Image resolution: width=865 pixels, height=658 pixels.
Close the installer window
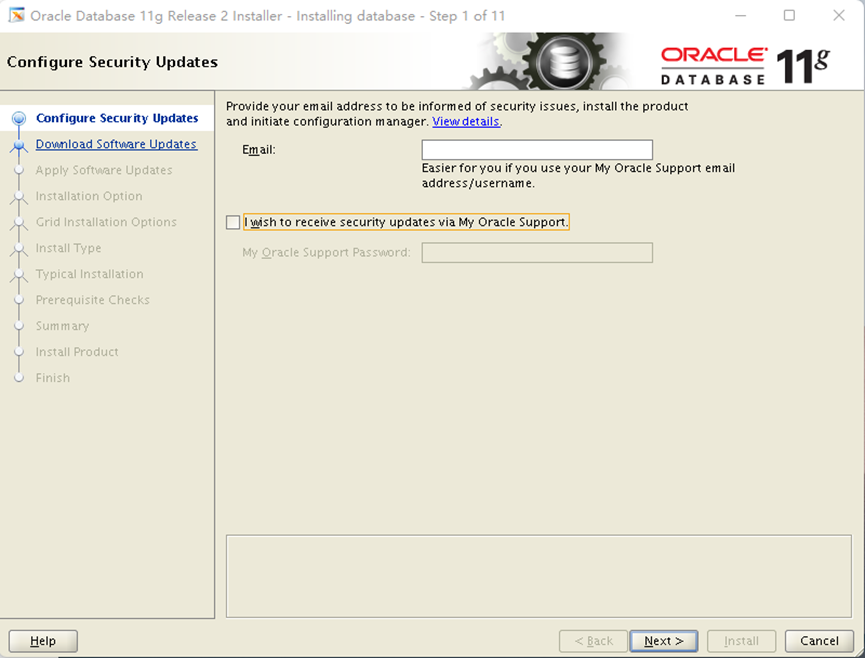coord(839,15)
